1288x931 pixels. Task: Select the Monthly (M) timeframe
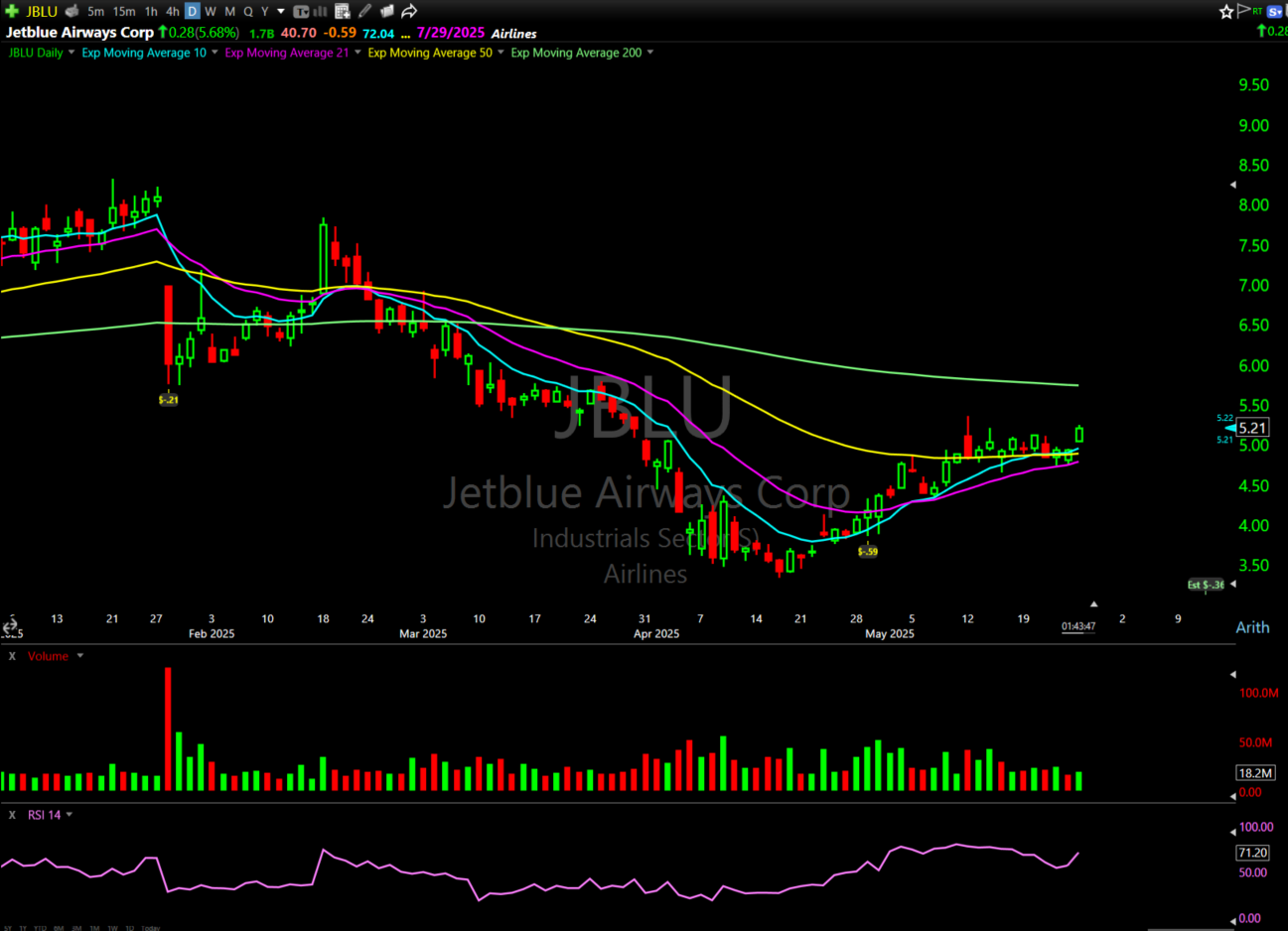pyautogui.click(x=229, y=11)
